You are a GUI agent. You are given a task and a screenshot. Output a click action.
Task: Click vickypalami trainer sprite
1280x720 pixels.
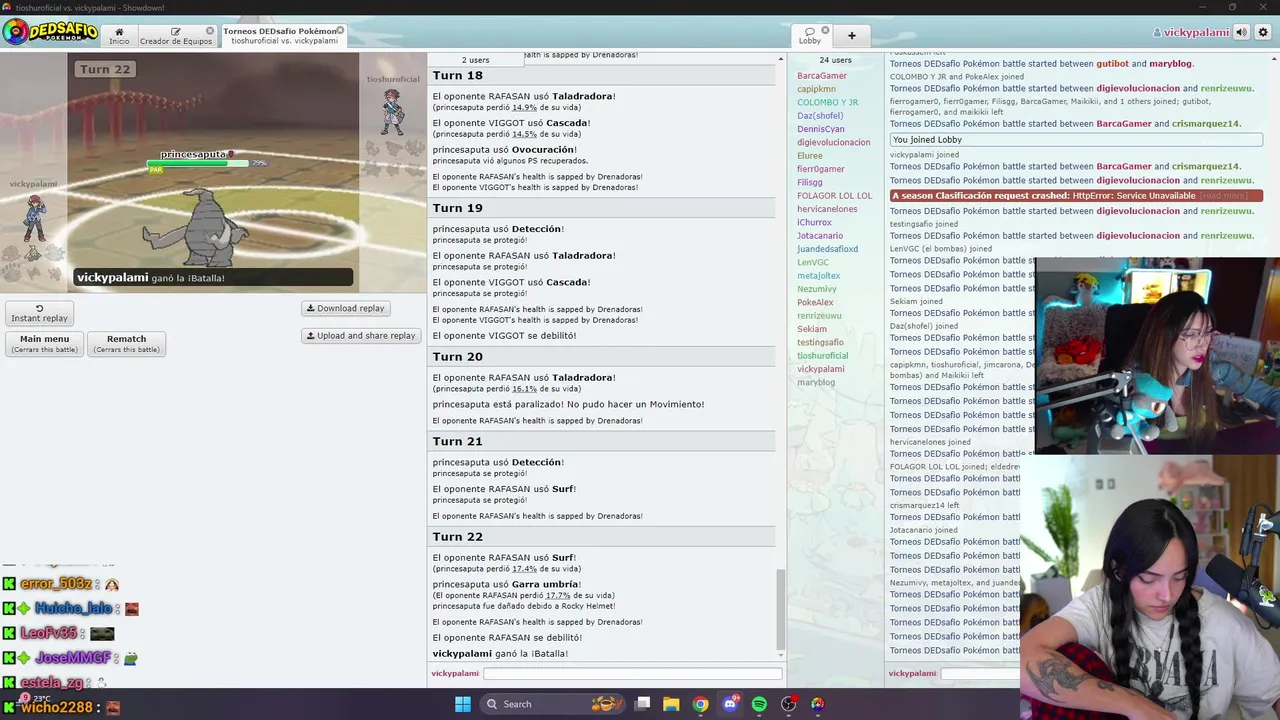[x=36, y=218]
